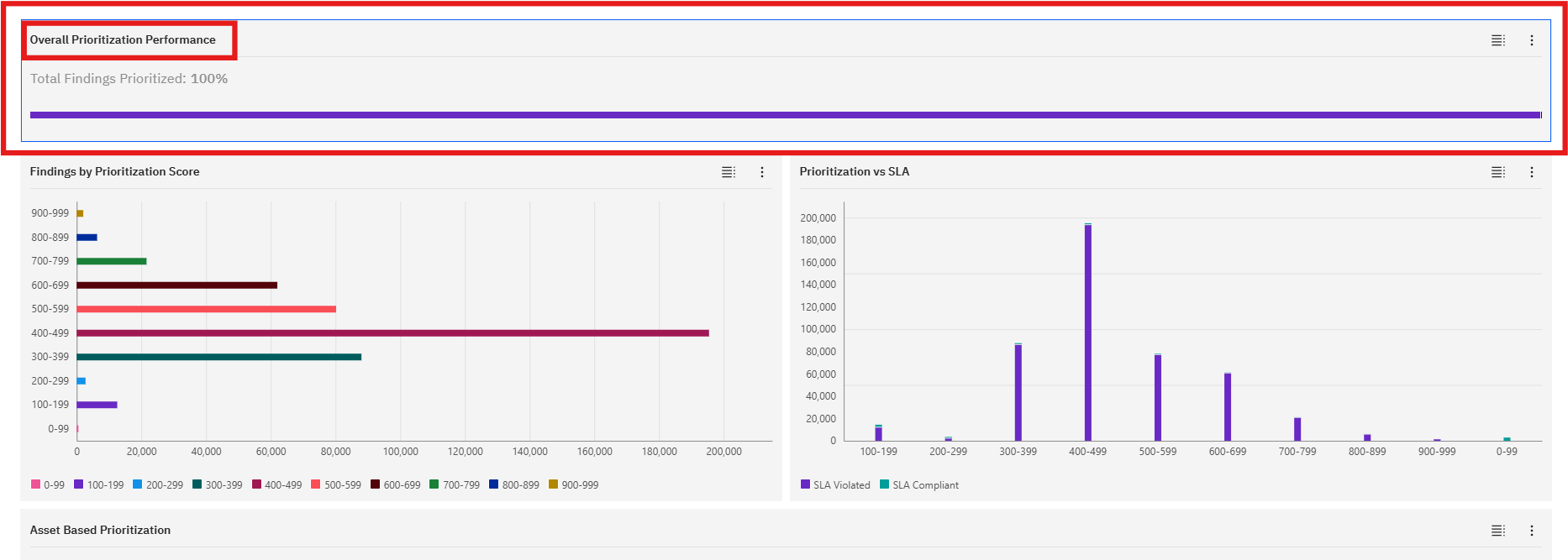Select the 800-899 blue horizontal bar
Image resolution: width=1568 pixels, height=560 pixels.
87,238
